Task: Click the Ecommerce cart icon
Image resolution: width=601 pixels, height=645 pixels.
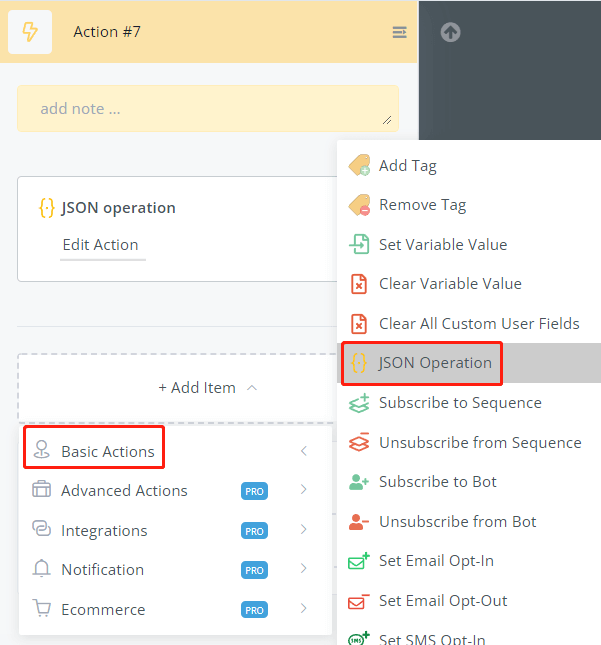Action: 41,609
